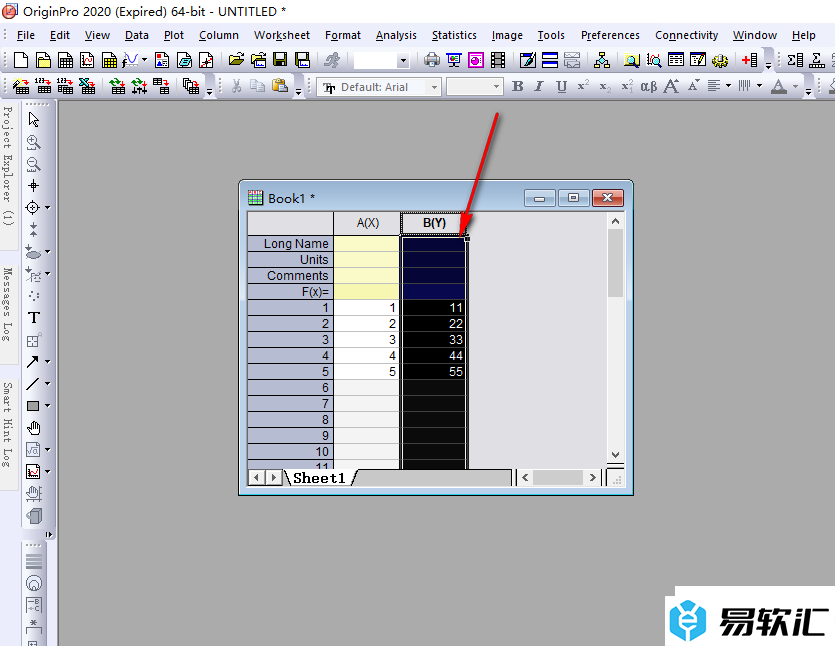Select the Zoom Out tool
Viewport: 835px width, 646px height.
[34, 163]
